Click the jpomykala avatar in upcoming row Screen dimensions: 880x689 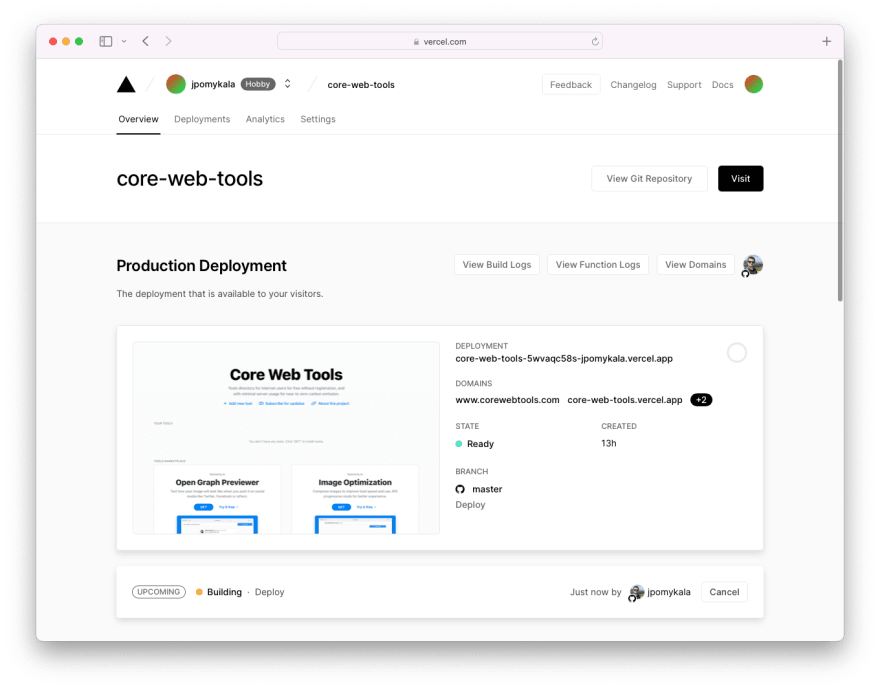click(636, 592)
